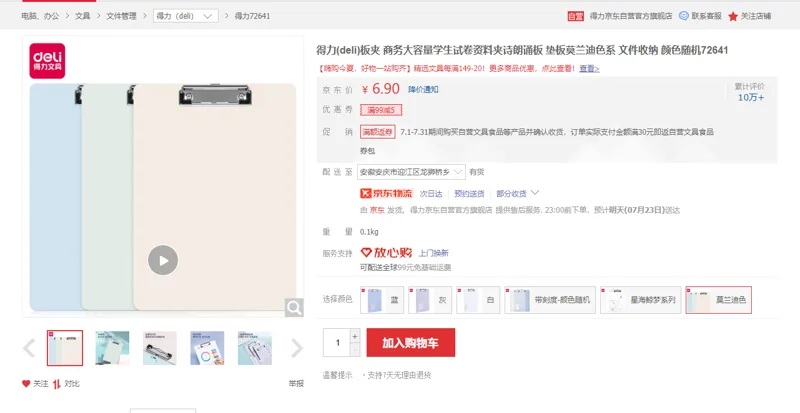Viewport: 800px width, 413px height.
Task: Select fifth product thumbnail
Action: (255, 348)
